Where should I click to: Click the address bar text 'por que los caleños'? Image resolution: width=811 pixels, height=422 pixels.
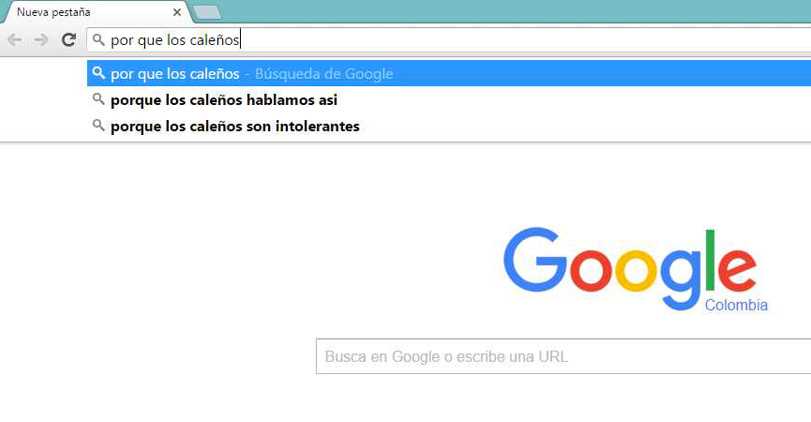pyautogui.click(x=175, y=40)
